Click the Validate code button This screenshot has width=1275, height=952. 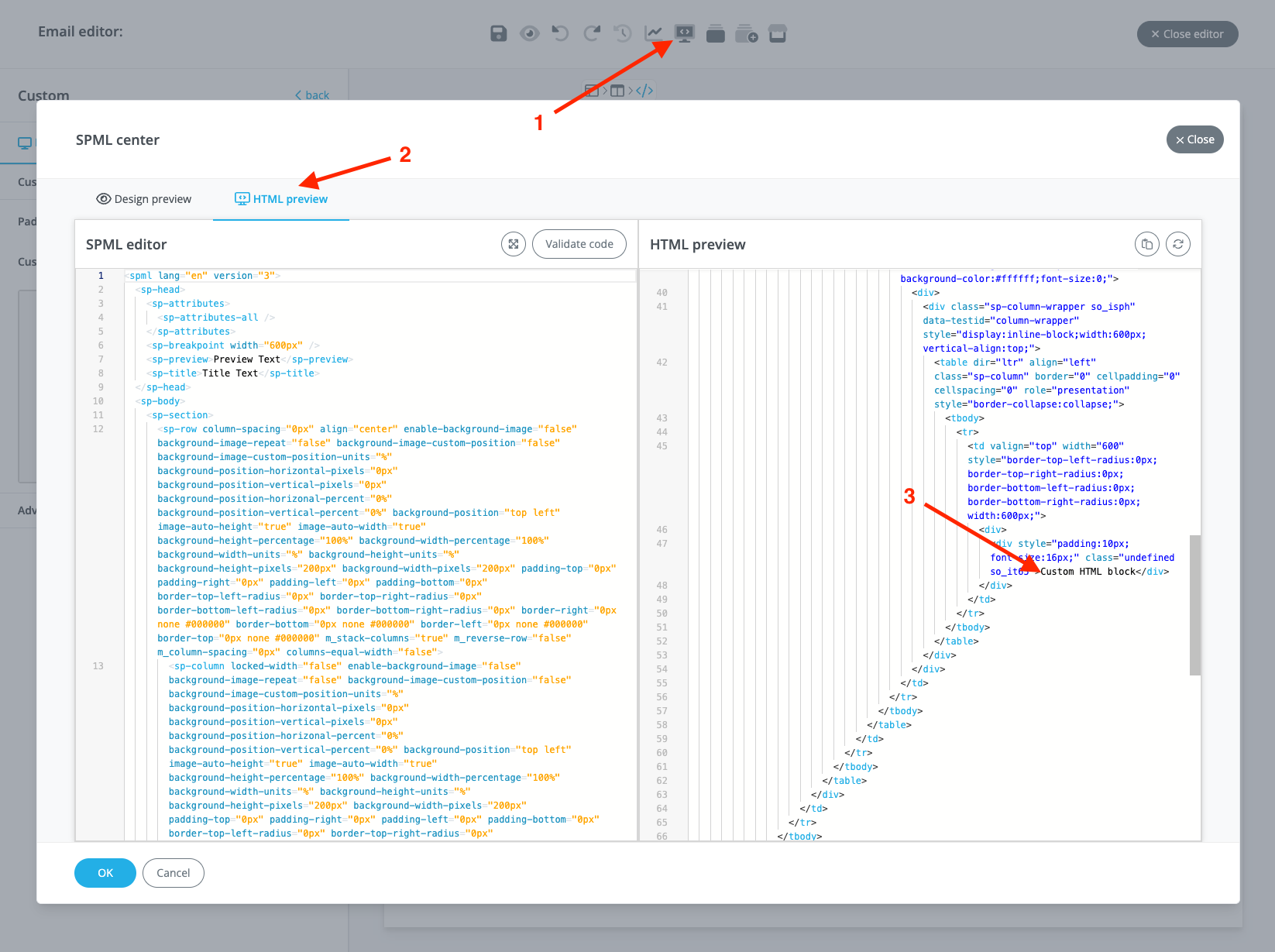tap(579, 244)
